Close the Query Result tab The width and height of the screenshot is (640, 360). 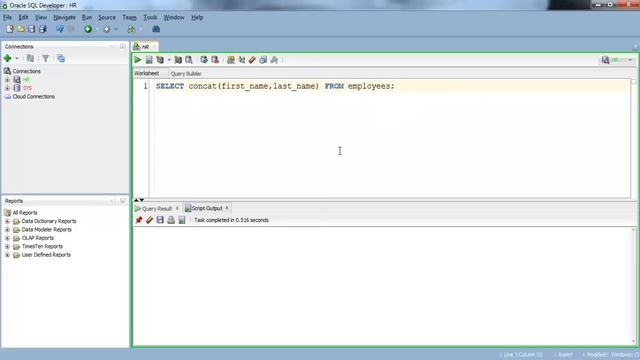pos(177,209)
